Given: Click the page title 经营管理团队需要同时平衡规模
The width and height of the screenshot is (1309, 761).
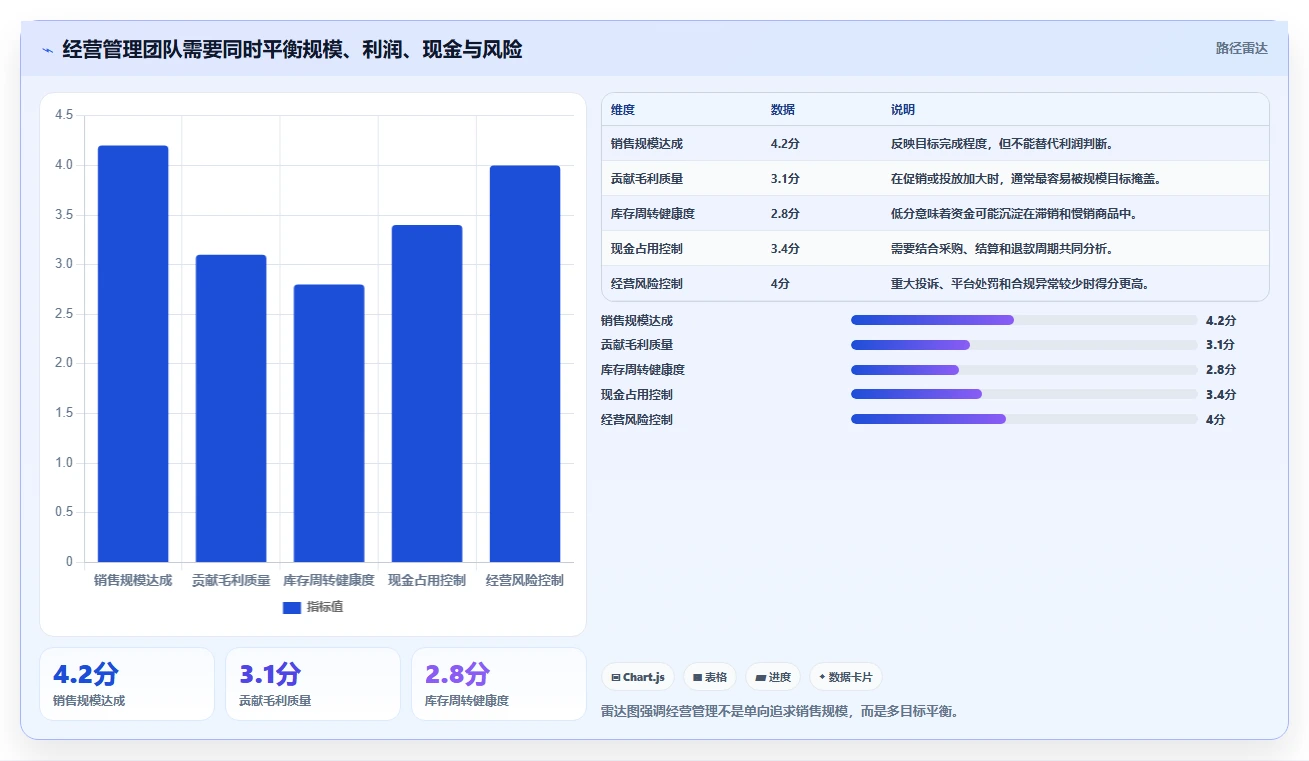Looking at the screenshot, I should click(x=292, y=50).
